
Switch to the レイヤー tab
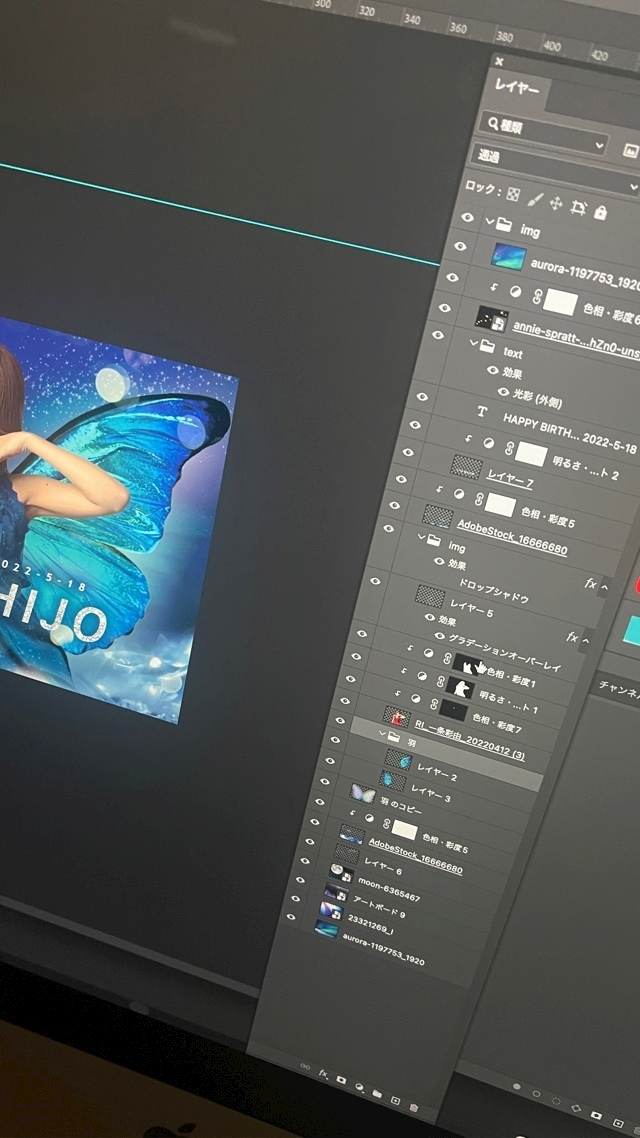(x=517, y=89)
